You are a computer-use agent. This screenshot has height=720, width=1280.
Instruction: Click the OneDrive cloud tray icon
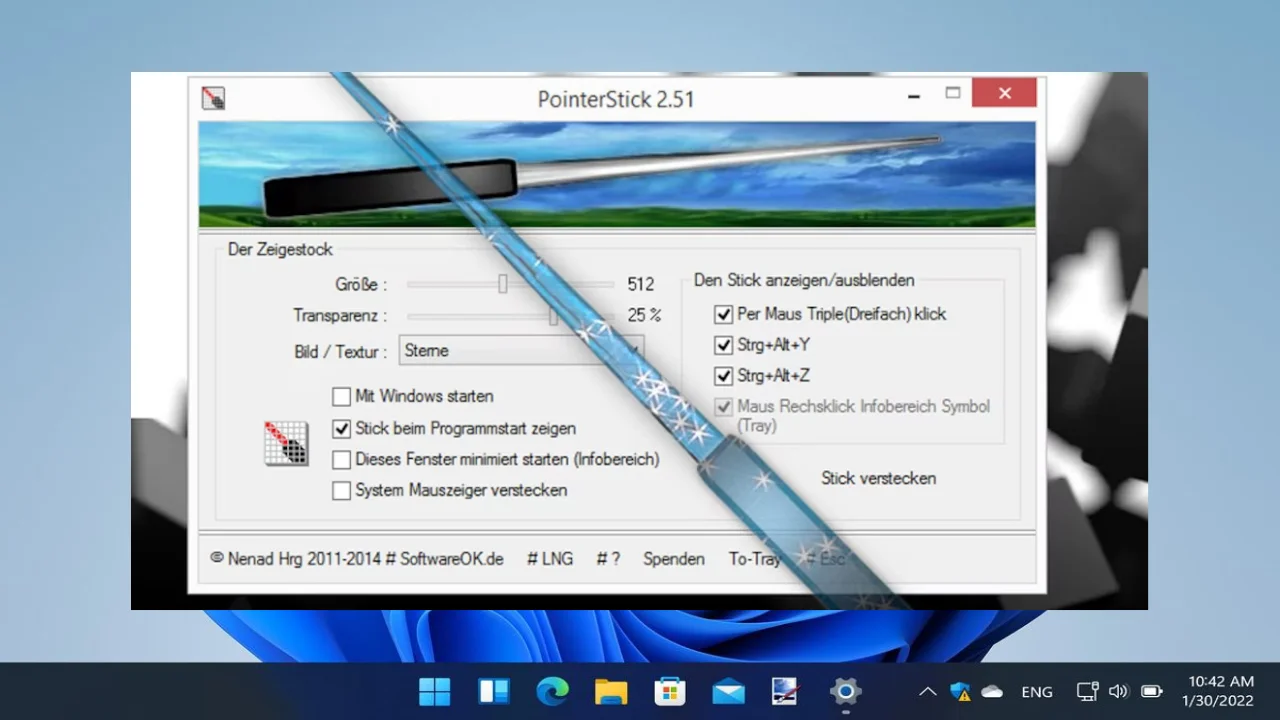pyautogui.click(x=992, y=691)
